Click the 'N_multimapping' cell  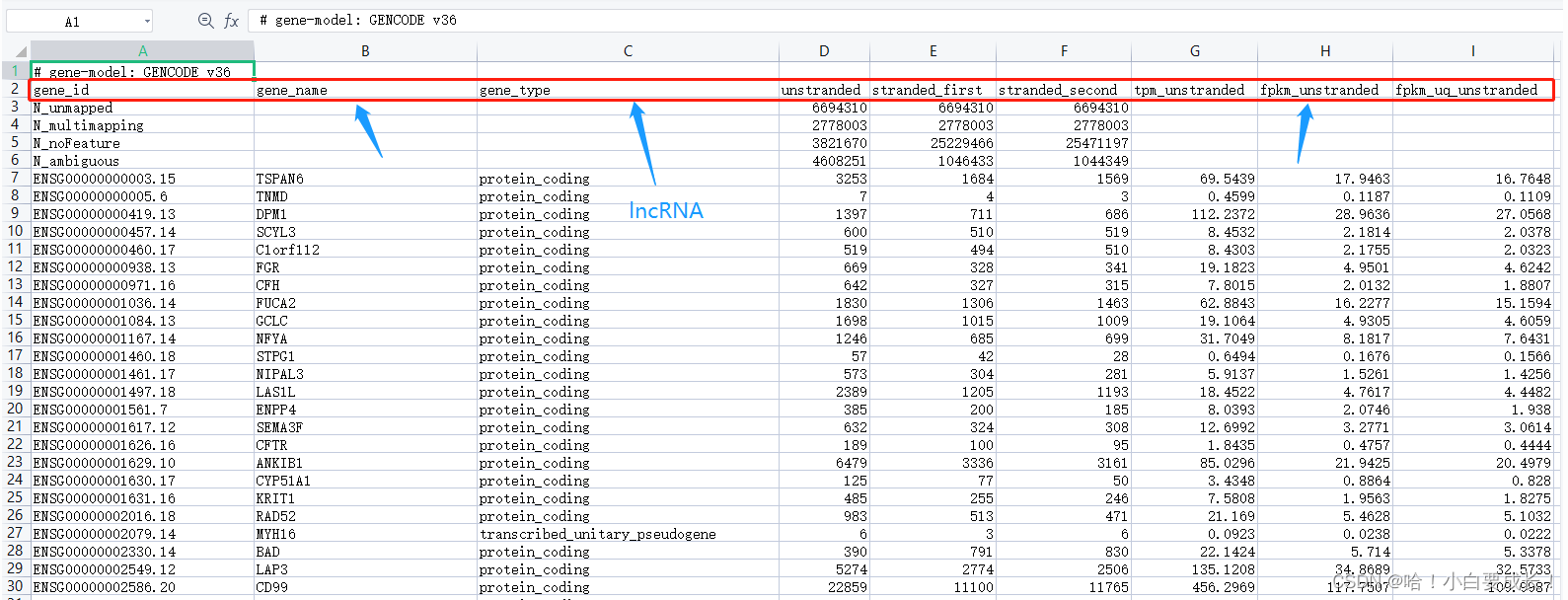(142, 125)
